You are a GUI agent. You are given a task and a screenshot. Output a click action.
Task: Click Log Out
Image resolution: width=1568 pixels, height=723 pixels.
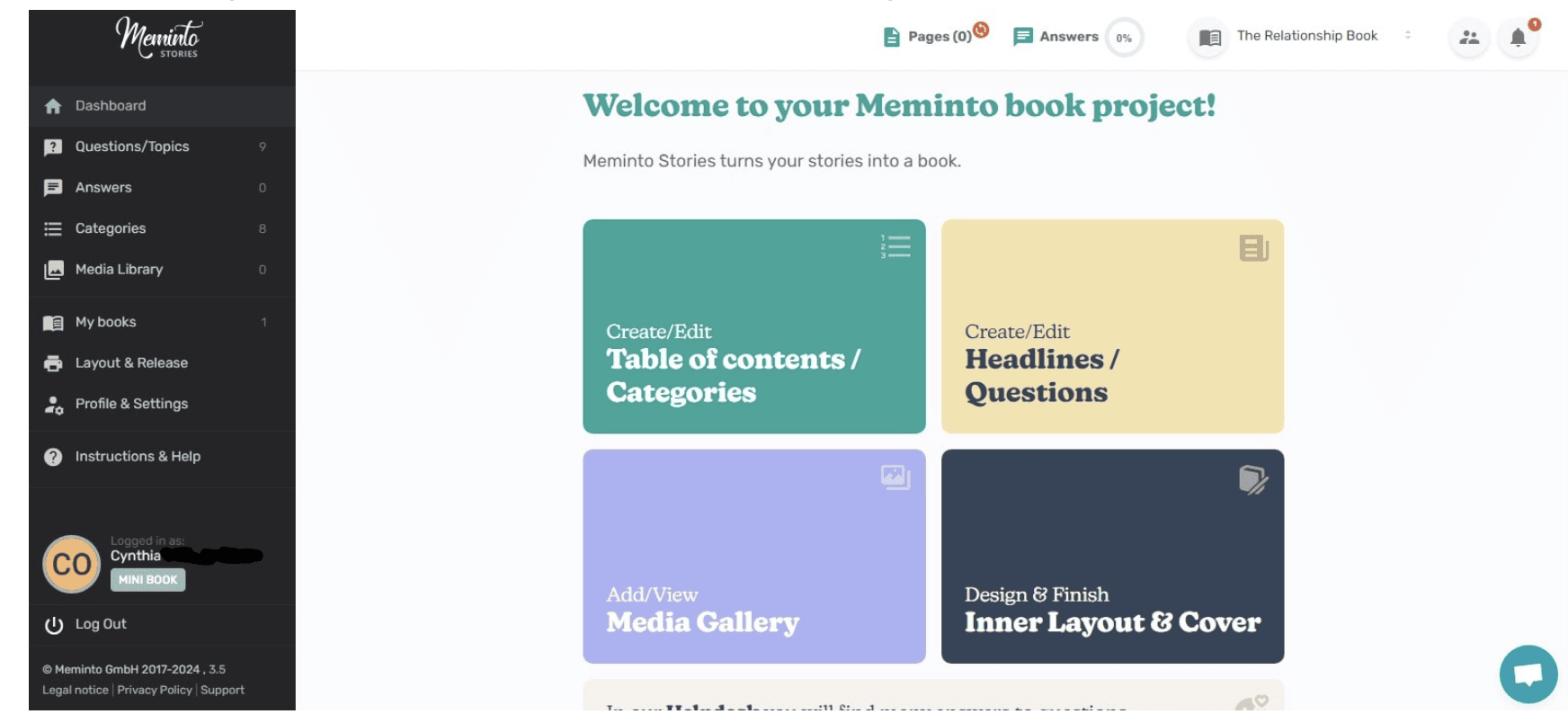pos(100,624)
